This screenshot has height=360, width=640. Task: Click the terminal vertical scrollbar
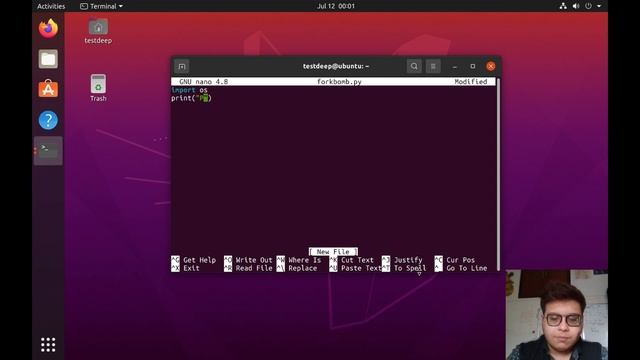tap(498, 174)
